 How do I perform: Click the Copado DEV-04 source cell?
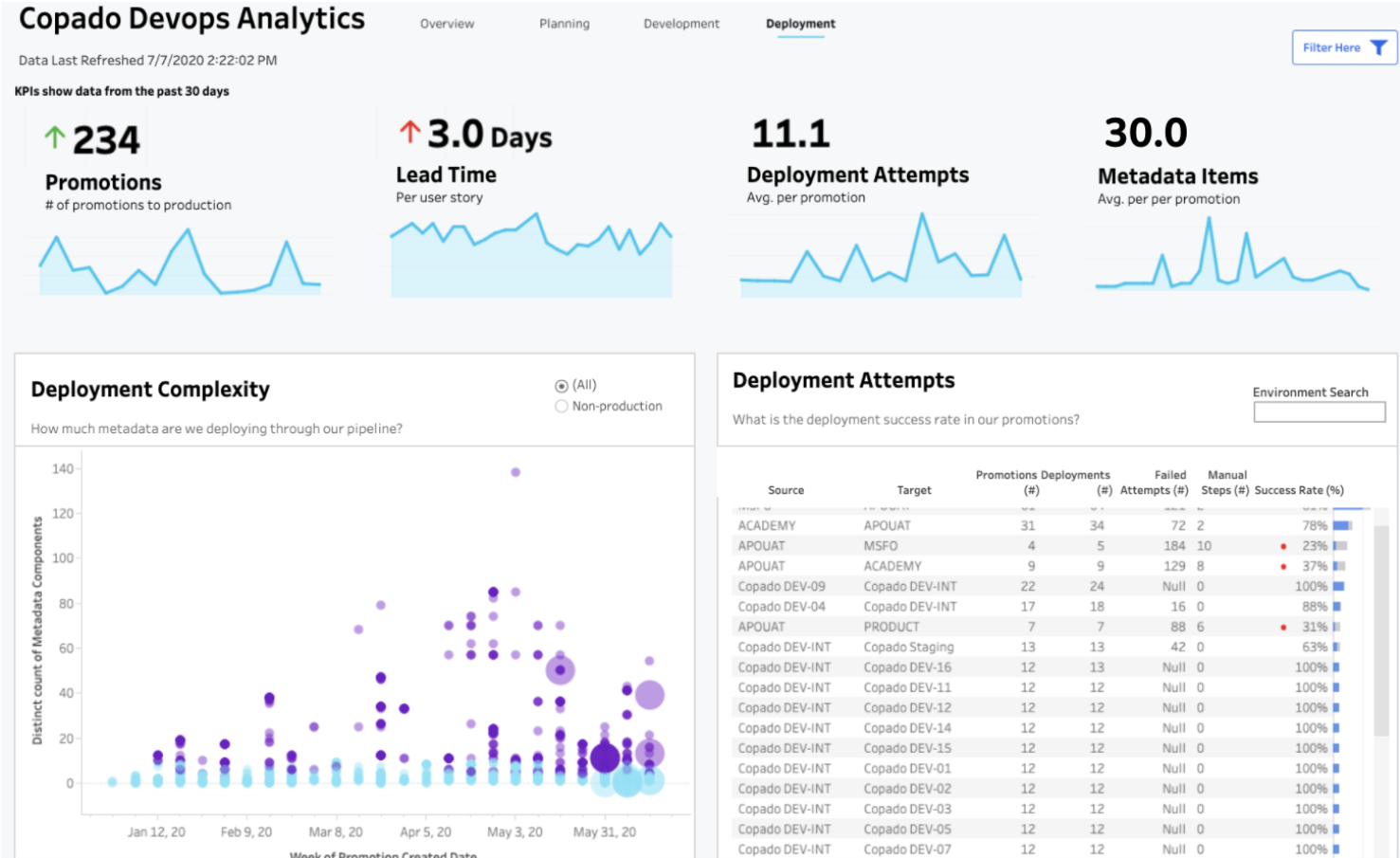tap(781, 607)
